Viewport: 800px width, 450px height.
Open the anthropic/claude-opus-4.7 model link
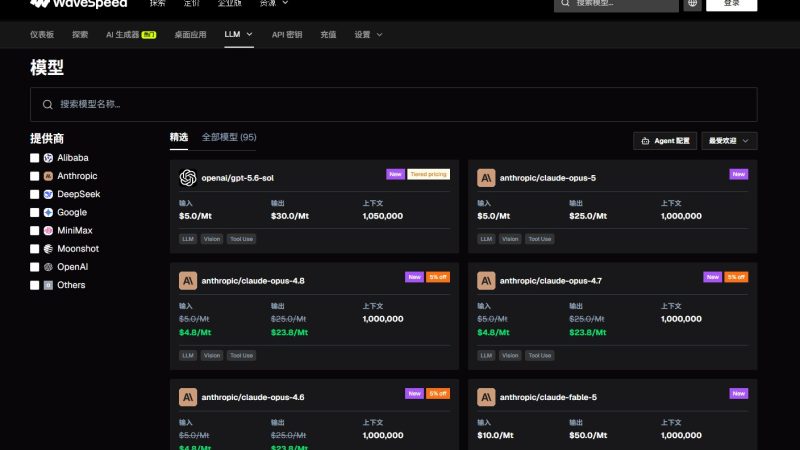tap(551, 281)
